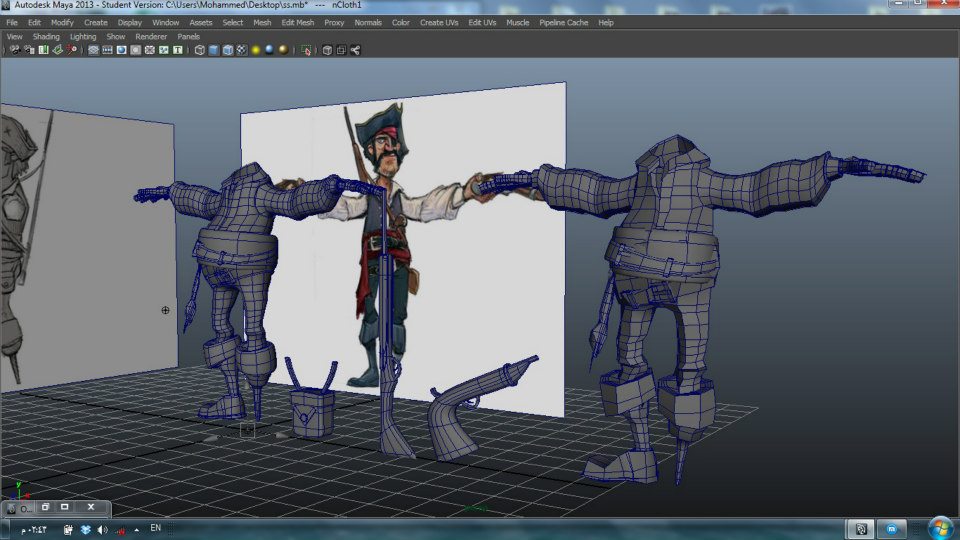Open the Normals menu
960x540 pixels.
tap(368, 23)
